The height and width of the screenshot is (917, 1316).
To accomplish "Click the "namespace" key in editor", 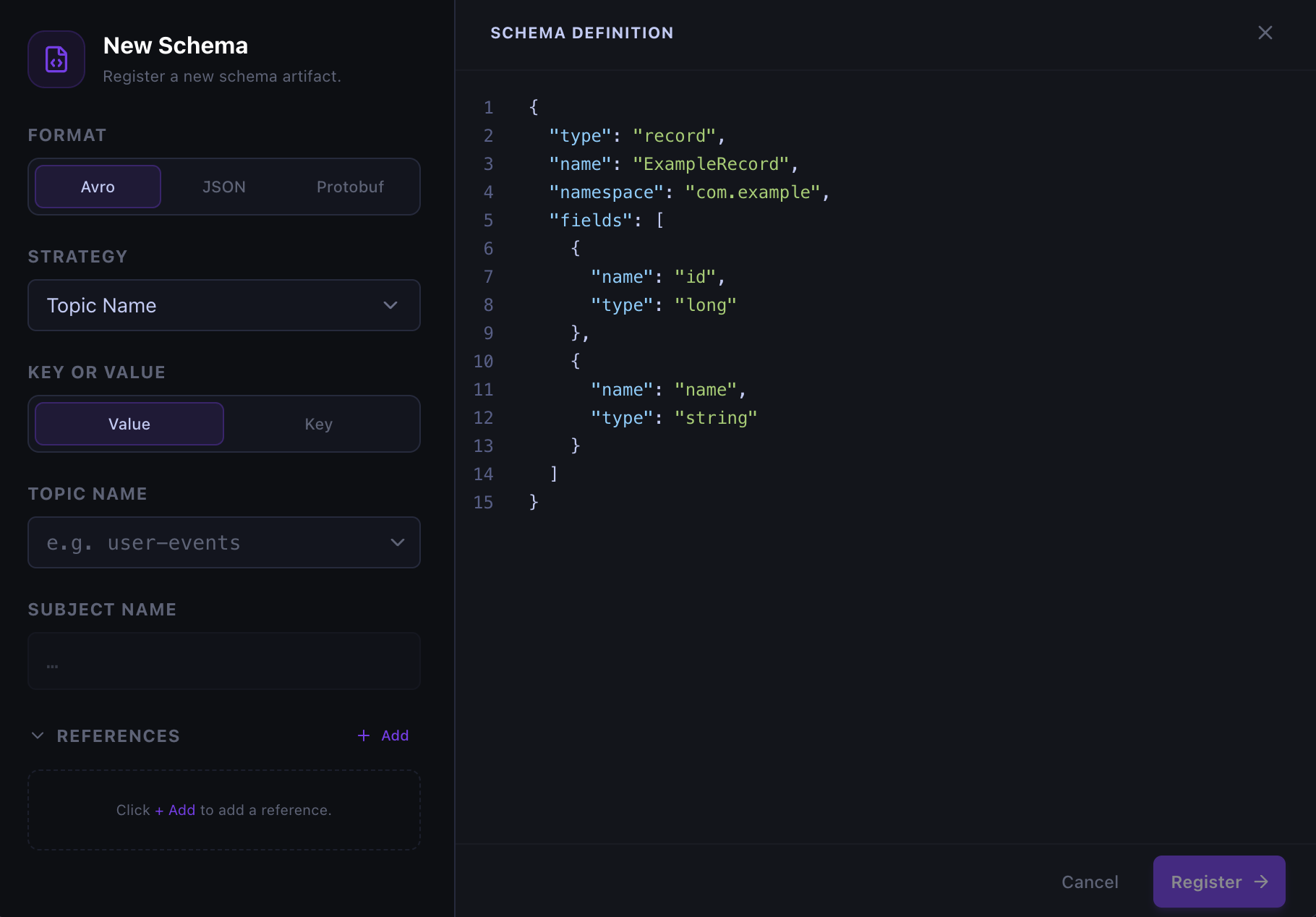I will (x=607, y=192).
